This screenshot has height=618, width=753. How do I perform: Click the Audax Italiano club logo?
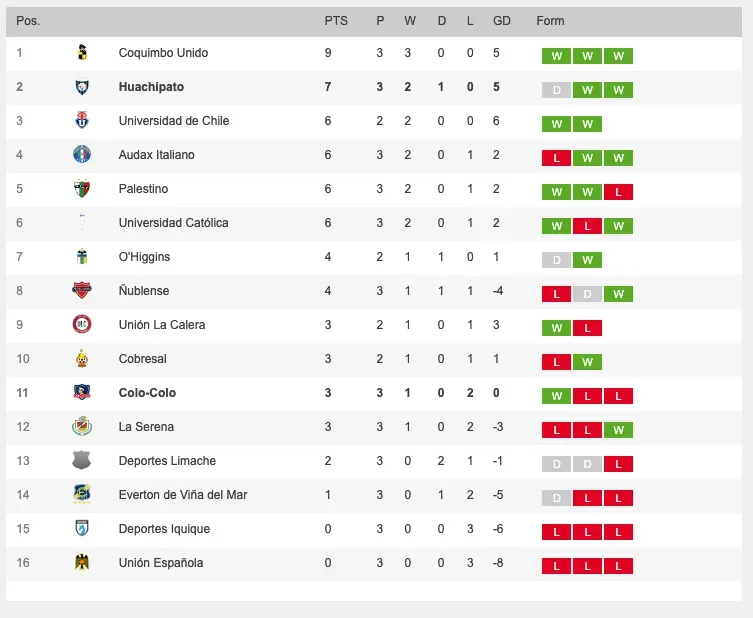coord(82,155)
